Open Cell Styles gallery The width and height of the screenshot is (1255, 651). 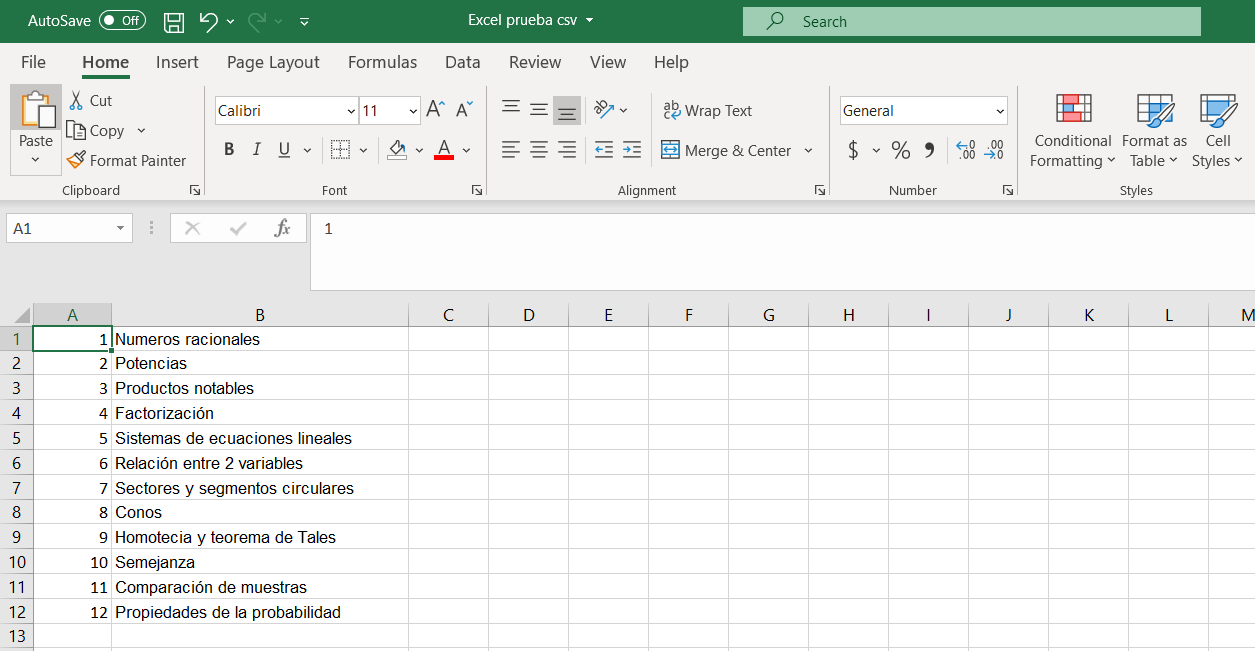tap(1218, 132)
